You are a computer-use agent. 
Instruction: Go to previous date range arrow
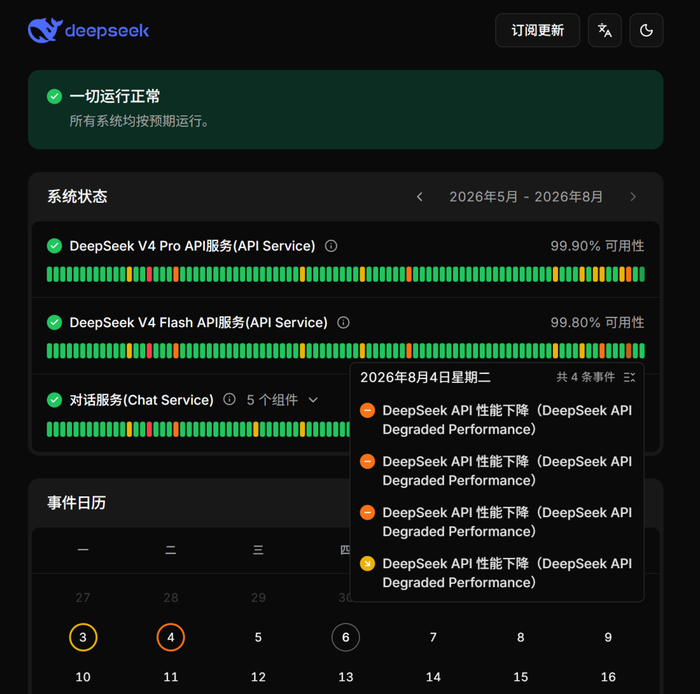click(419, 197)
